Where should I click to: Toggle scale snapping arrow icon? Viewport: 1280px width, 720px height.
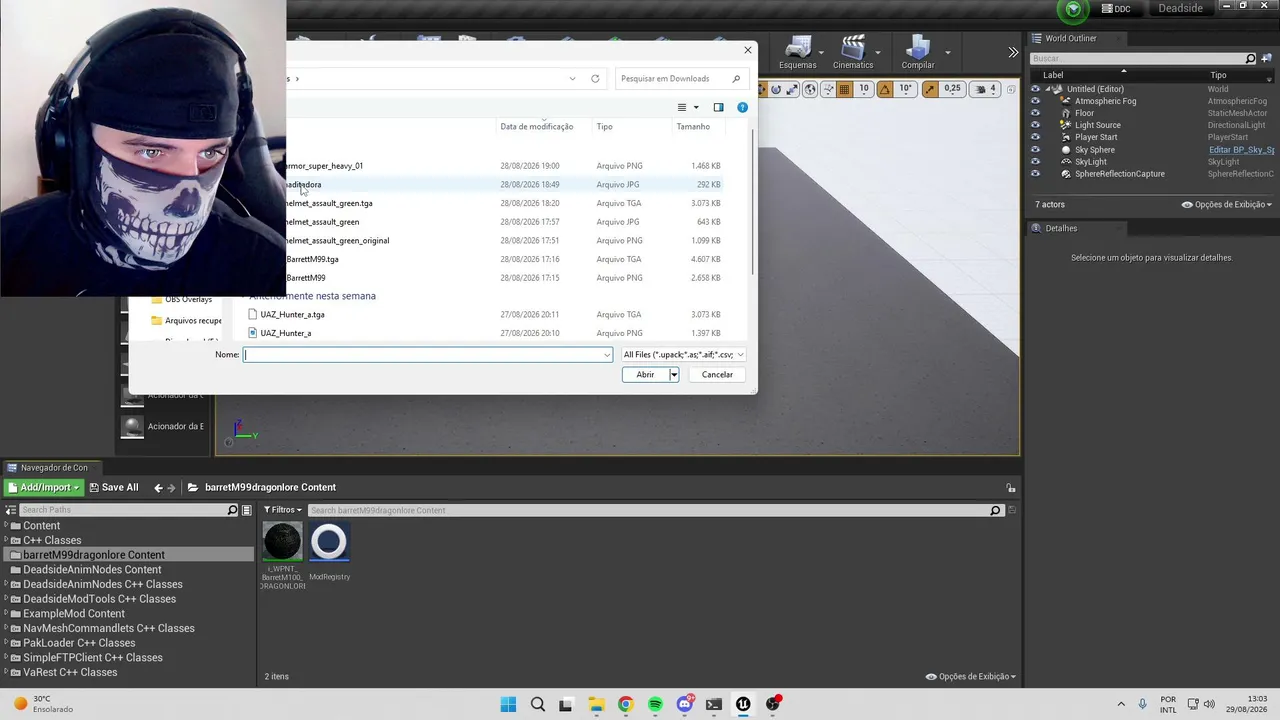pyautogui.click(x=930, y=89)
